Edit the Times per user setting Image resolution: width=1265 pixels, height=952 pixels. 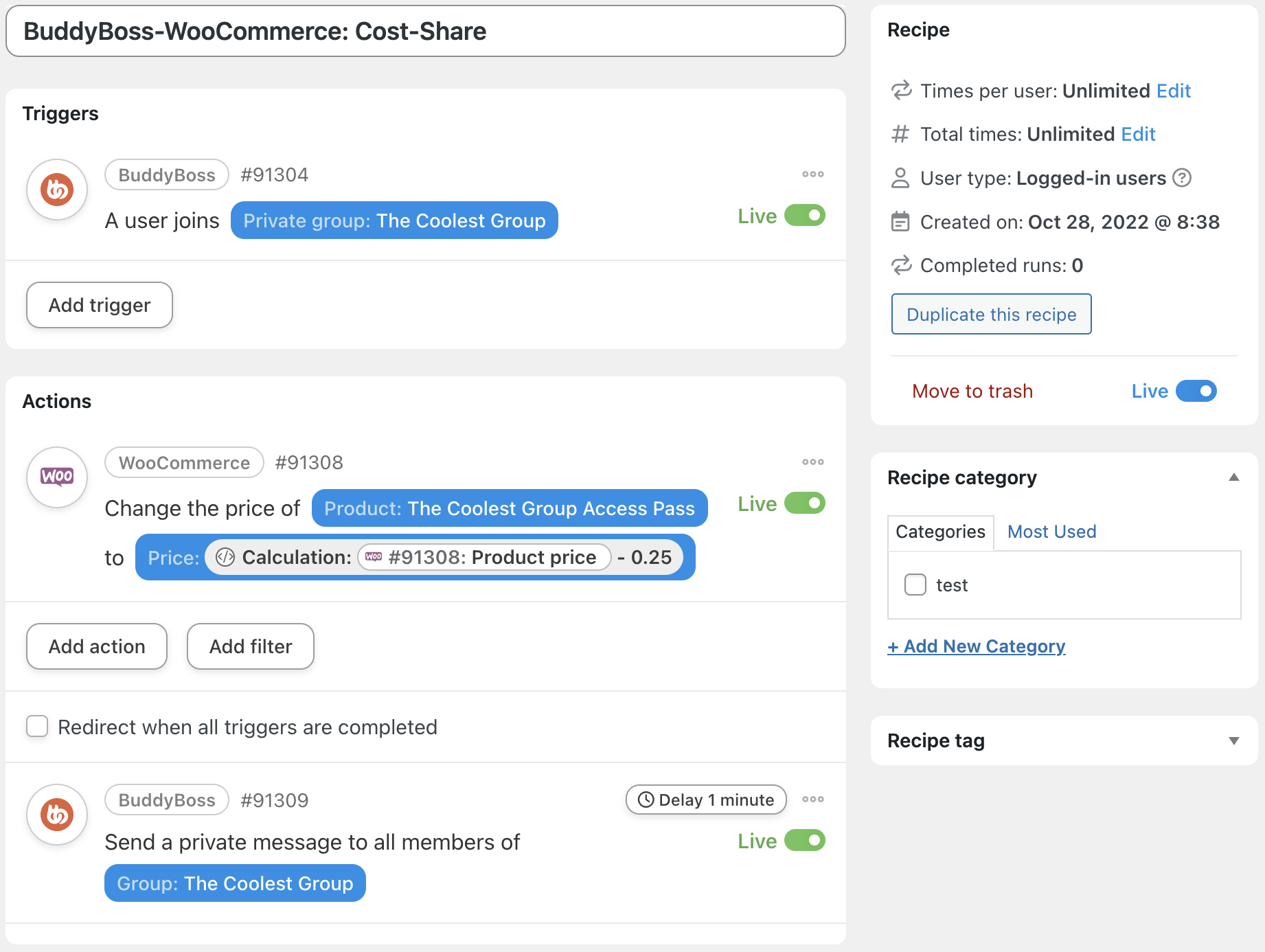coord(1174,91)
